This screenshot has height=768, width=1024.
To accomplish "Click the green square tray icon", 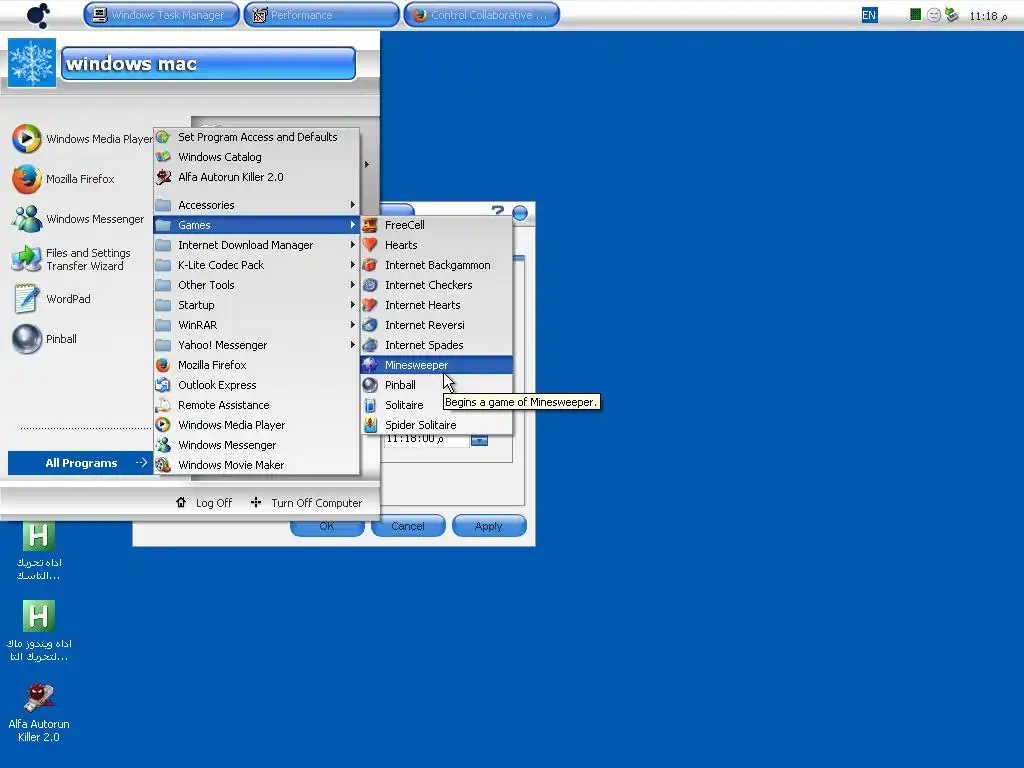I will click(916, 14).
